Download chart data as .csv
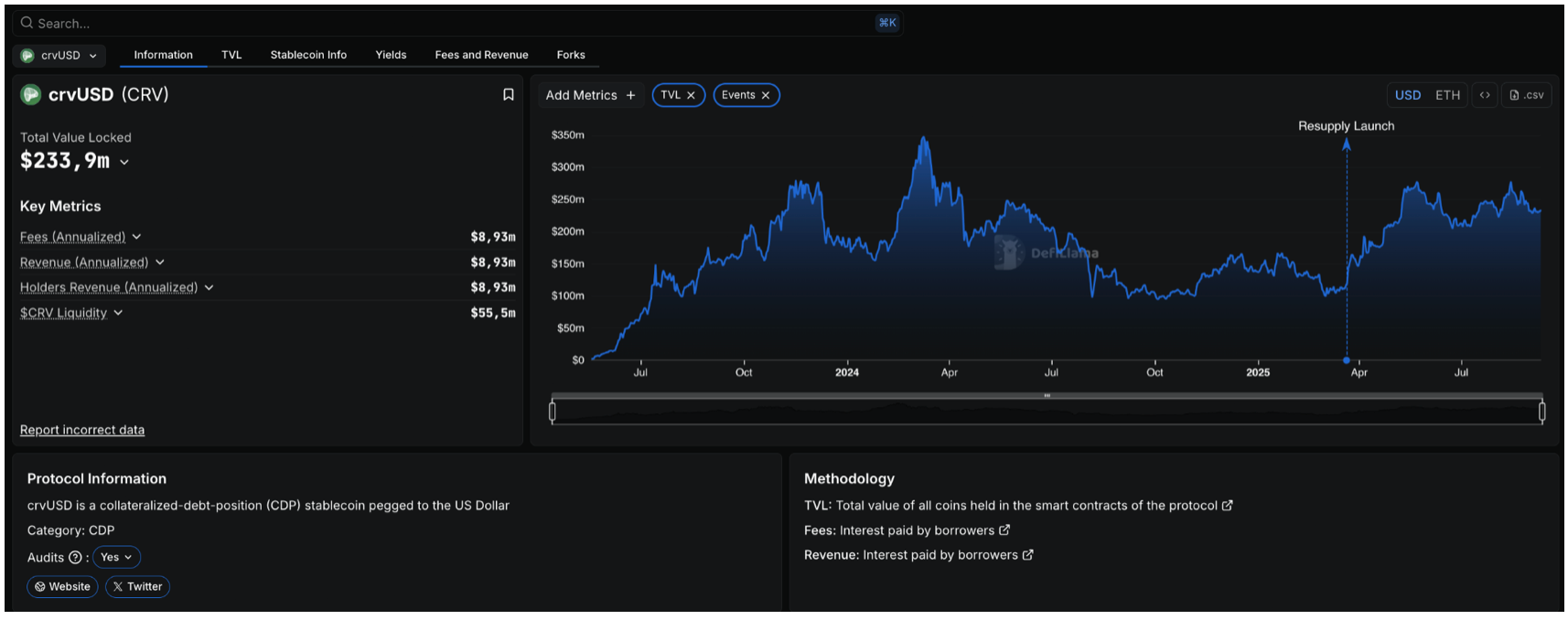Screen dimensions: 1568x620 1527,95
